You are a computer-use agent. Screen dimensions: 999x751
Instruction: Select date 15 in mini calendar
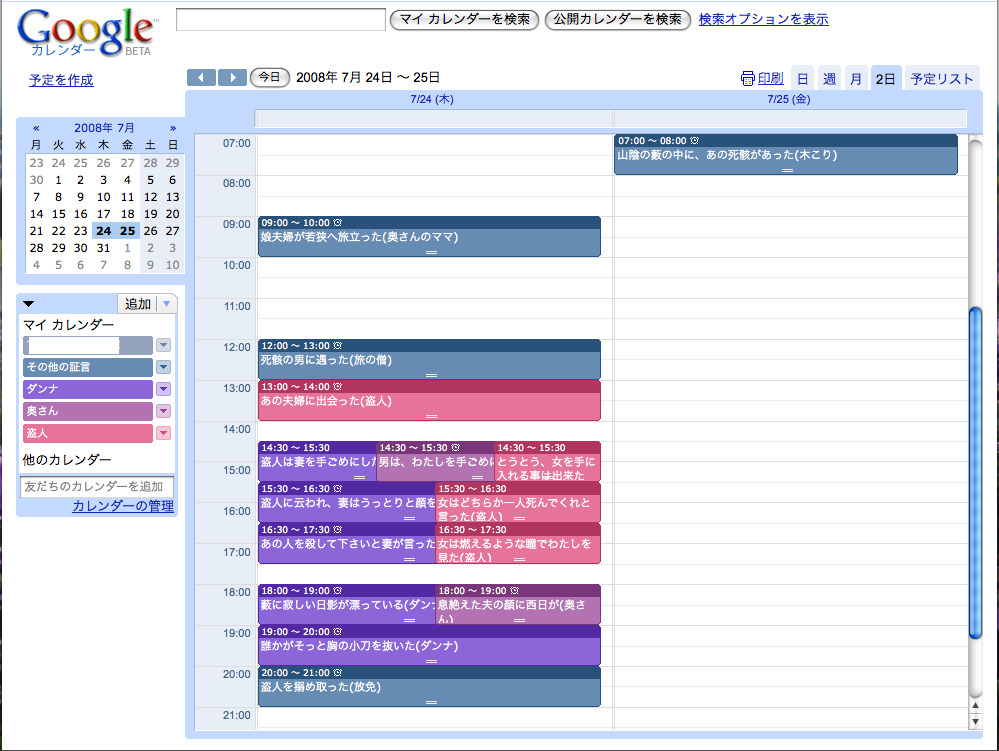[59, 214]
